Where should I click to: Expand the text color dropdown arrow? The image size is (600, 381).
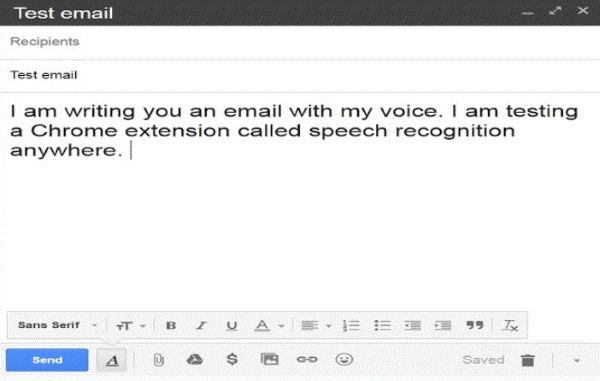pyautogui.click(x=281, y=326)
